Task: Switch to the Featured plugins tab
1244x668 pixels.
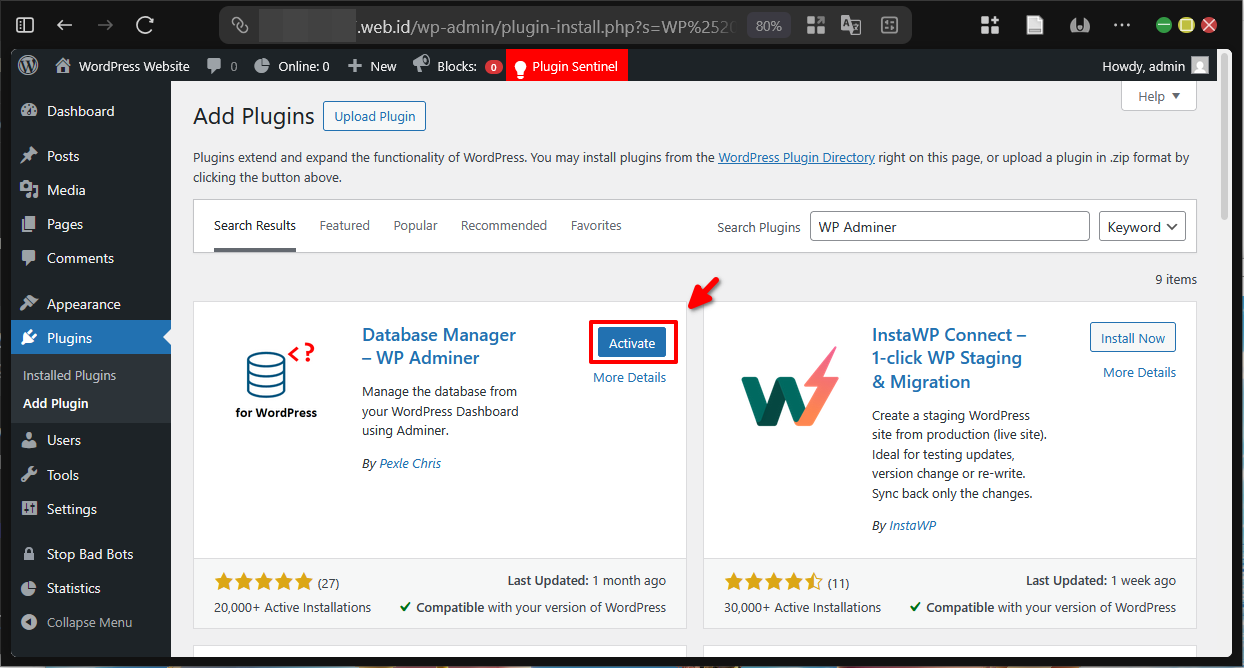Action: pos(344,225)
